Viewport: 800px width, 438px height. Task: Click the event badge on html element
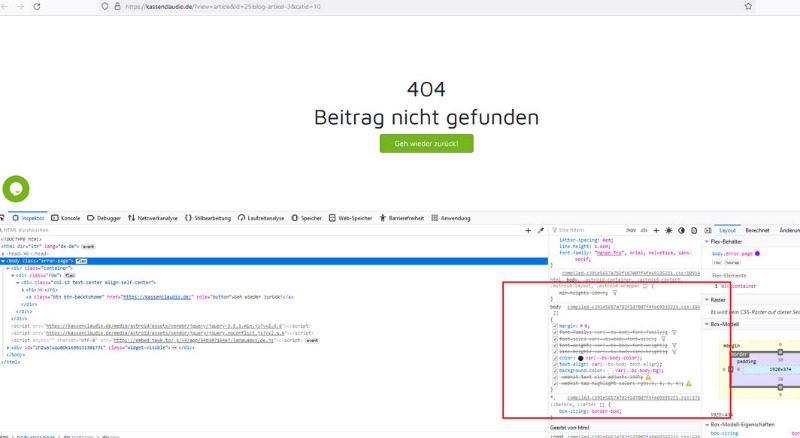[88, 247]
